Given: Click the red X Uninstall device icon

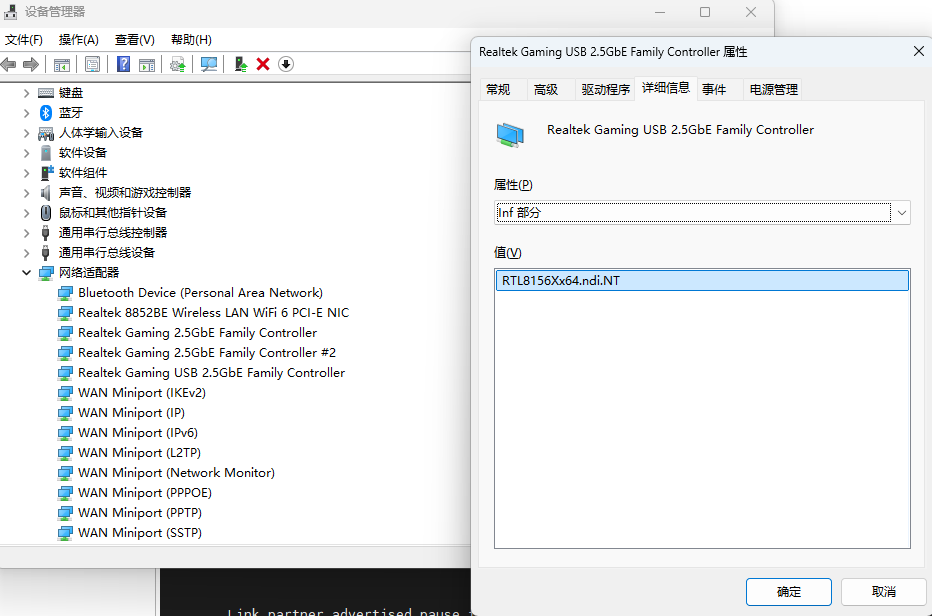Looking at the screenshot, I should 263,64.
